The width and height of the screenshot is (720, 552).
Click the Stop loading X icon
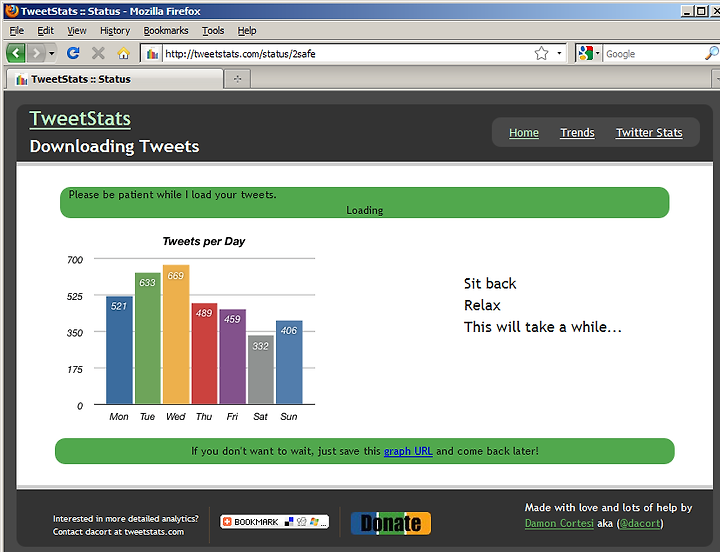(x=98, y=53)
